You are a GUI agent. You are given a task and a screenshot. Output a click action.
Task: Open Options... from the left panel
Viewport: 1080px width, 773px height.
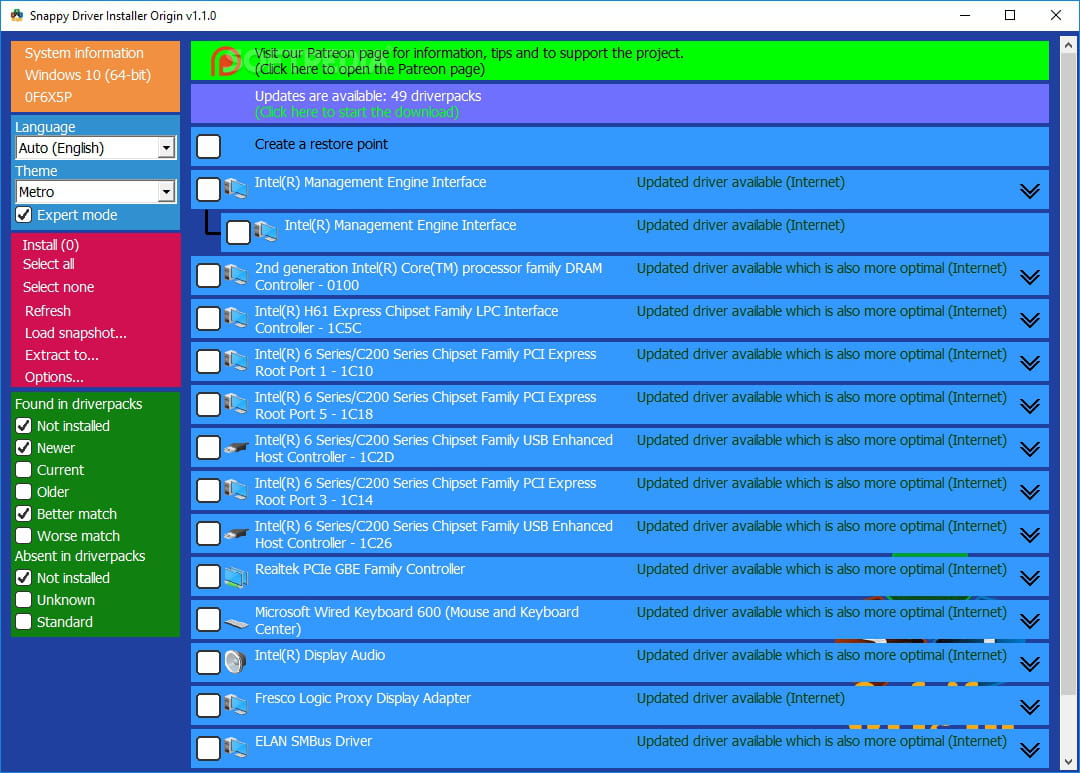(54, 377)
